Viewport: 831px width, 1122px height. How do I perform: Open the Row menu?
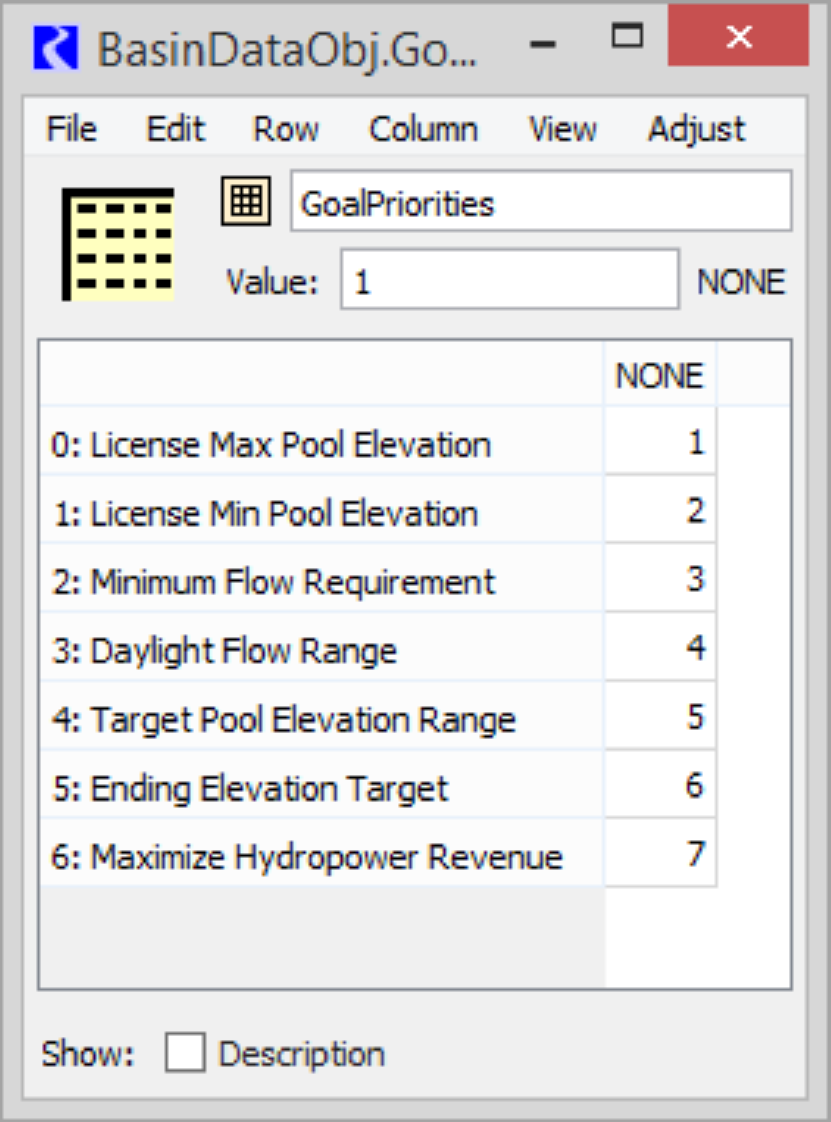[285, 129]
